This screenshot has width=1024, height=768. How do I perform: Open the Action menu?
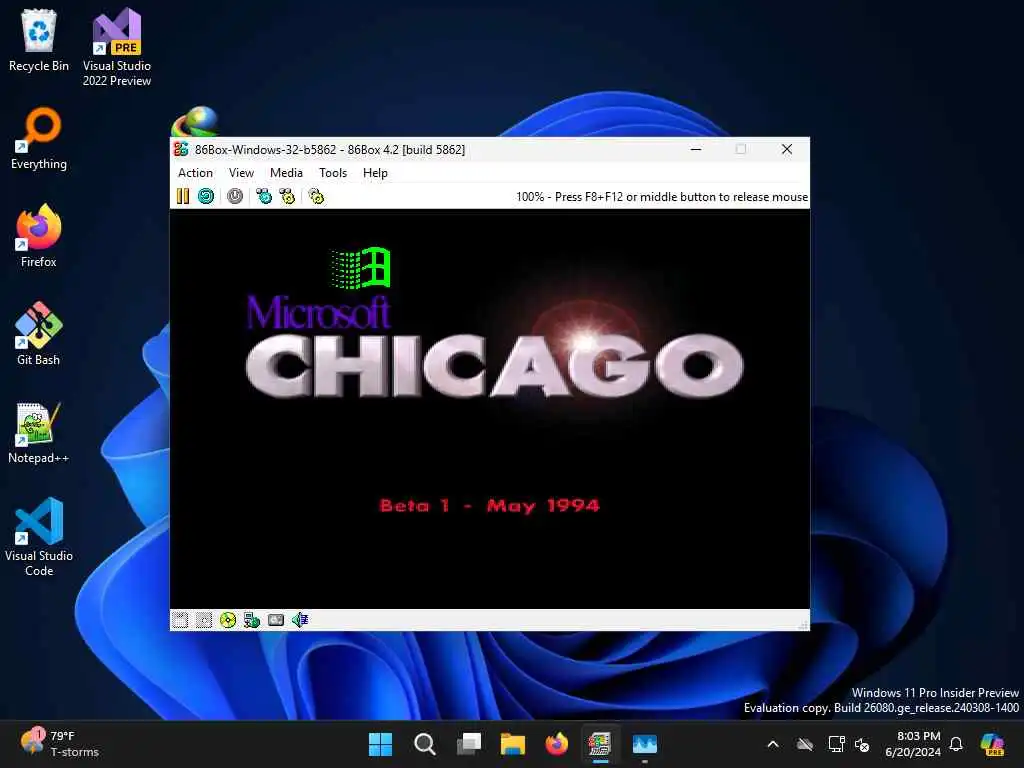coord(195,172)
